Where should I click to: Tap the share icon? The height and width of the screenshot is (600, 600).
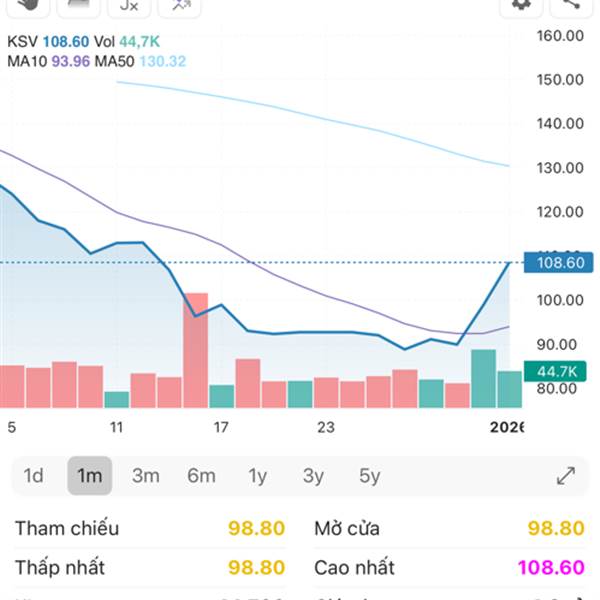(572, 6)
